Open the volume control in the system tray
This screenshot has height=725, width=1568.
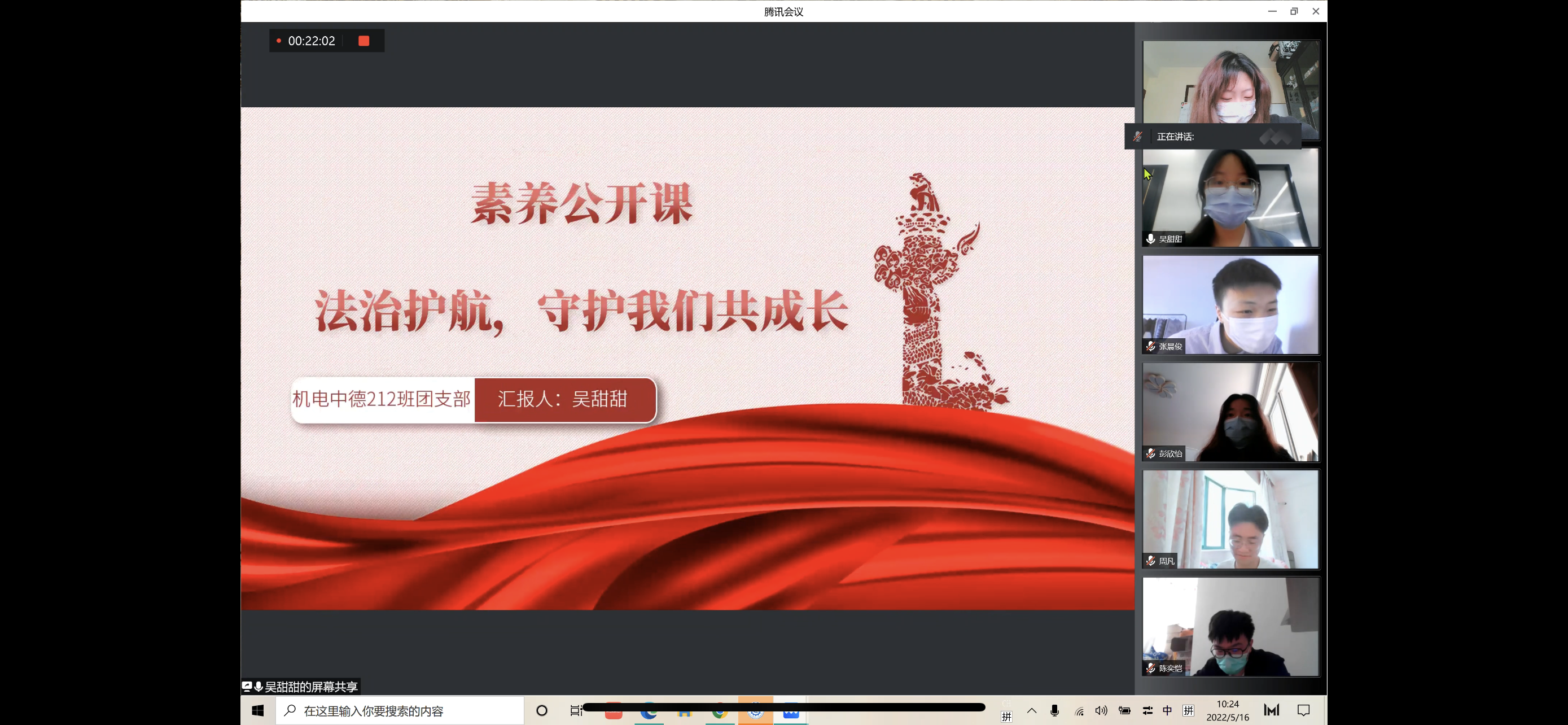click(1101, 710)
